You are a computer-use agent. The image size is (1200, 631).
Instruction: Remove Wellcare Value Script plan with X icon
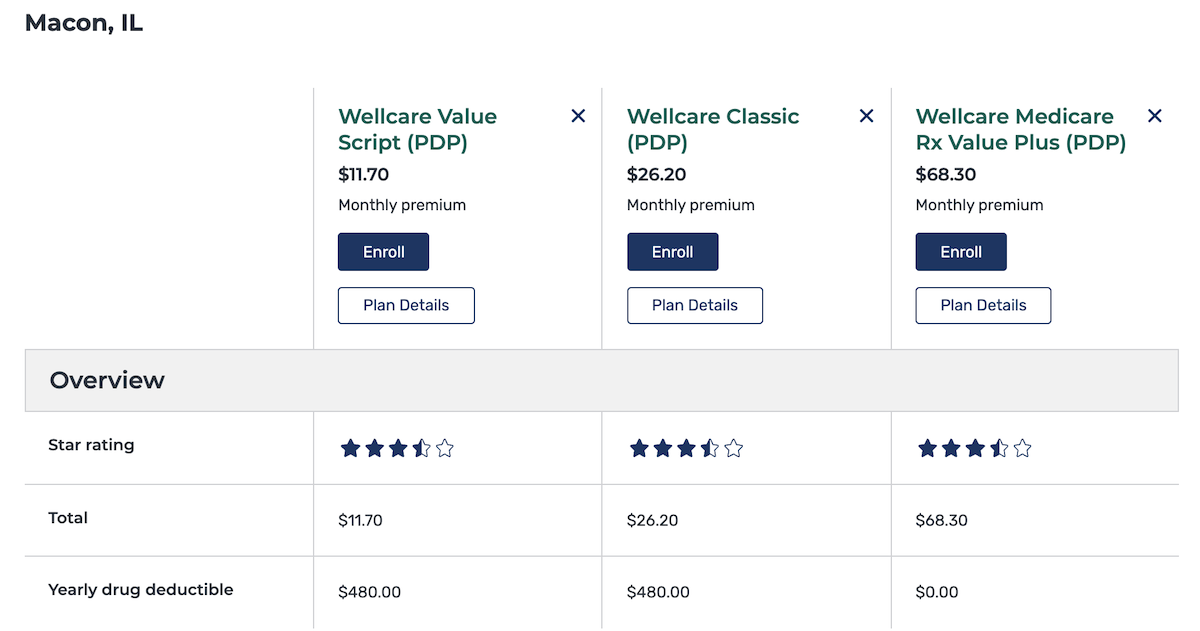(x=578, y=116)
